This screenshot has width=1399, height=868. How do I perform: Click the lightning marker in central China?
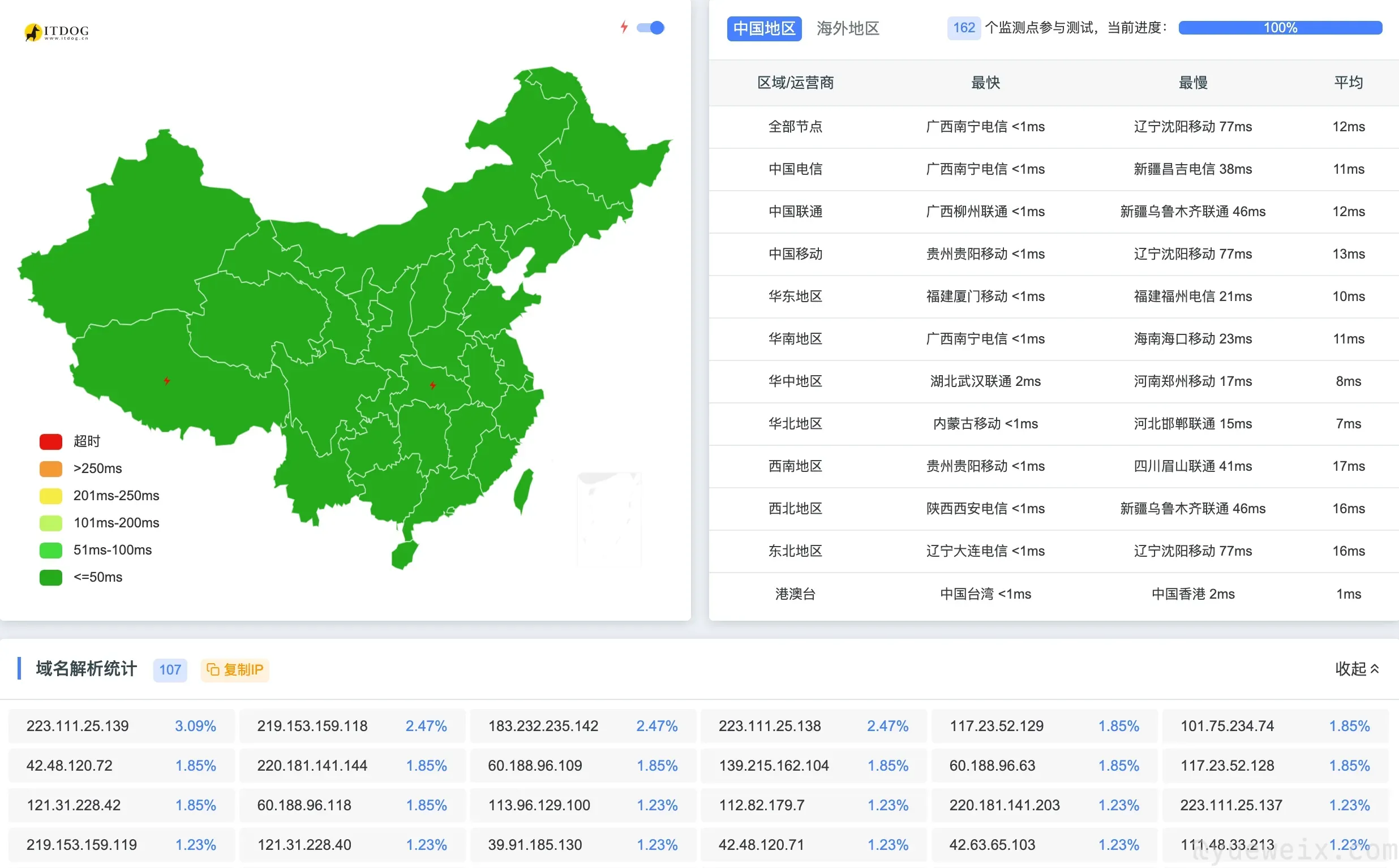432,385
